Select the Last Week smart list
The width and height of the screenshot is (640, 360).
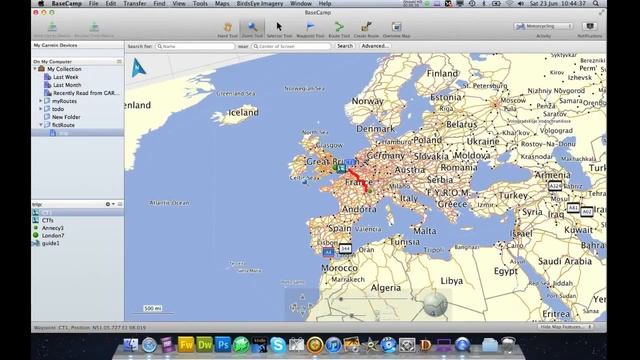(x=66, y=77)
